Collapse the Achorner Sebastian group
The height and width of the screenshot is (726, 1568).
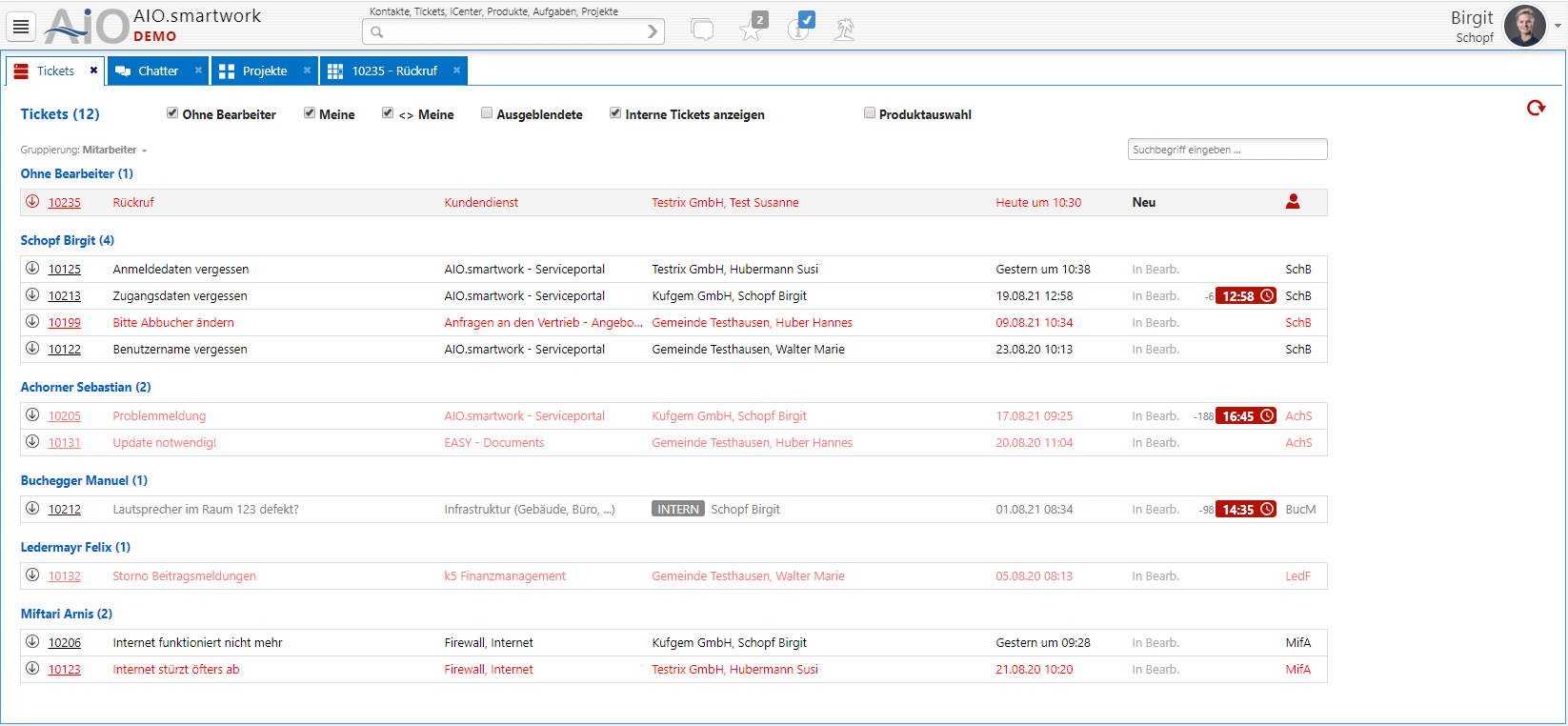(x=86, y=387)
